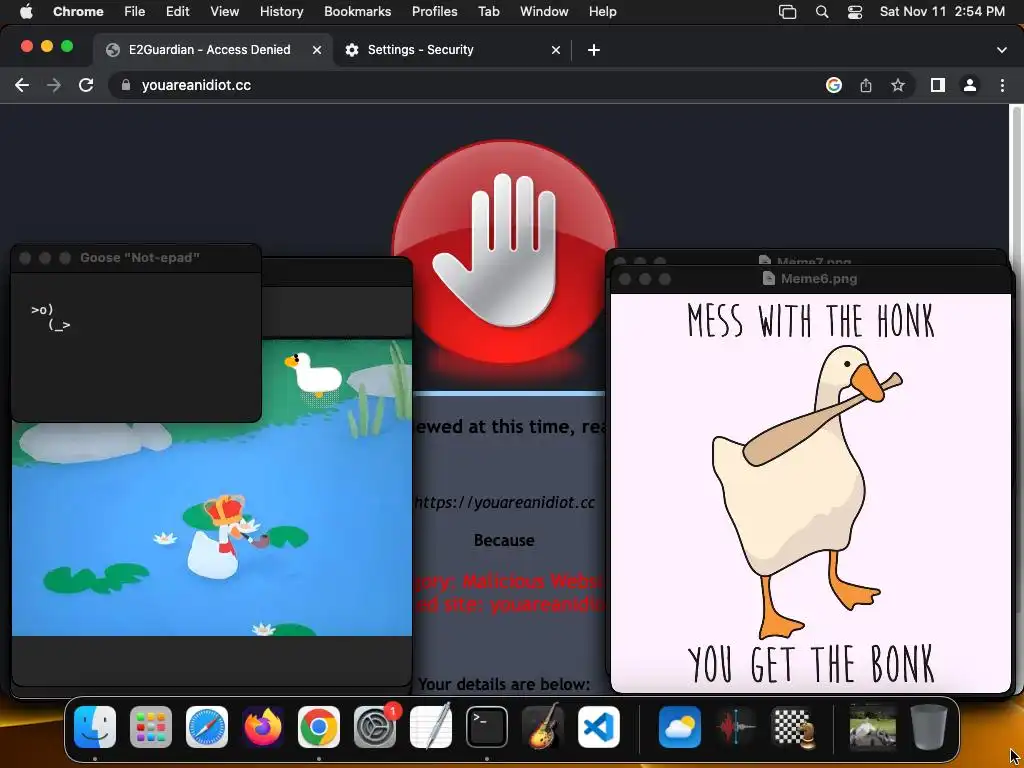1024x768 pixels.
Task: Open the Trash from the Dock
Action: coord(929,727)
